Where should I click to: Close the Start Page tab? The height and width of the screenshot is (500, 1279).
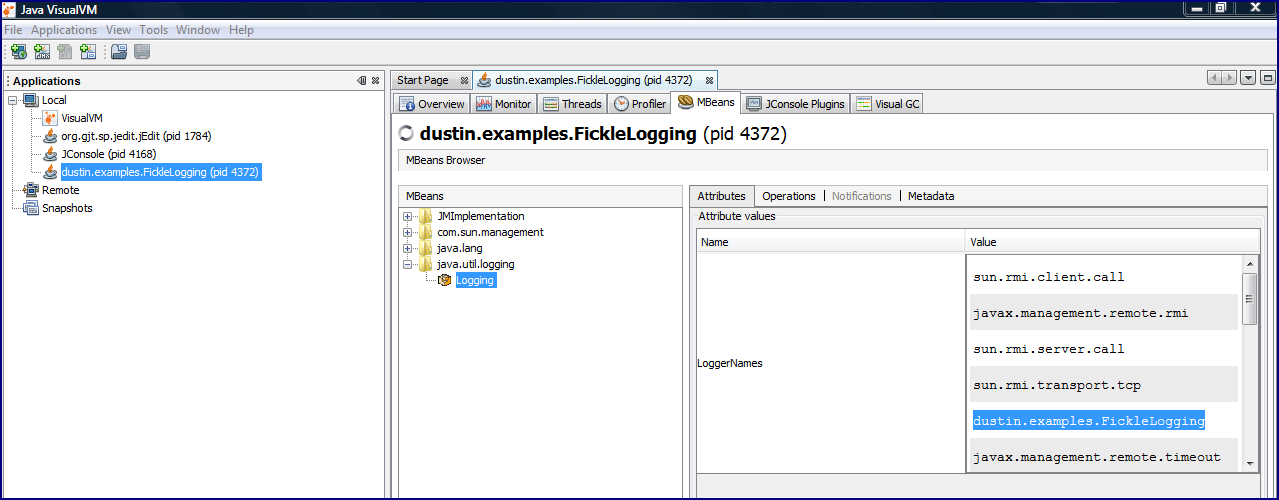click(x=464, y=80)
